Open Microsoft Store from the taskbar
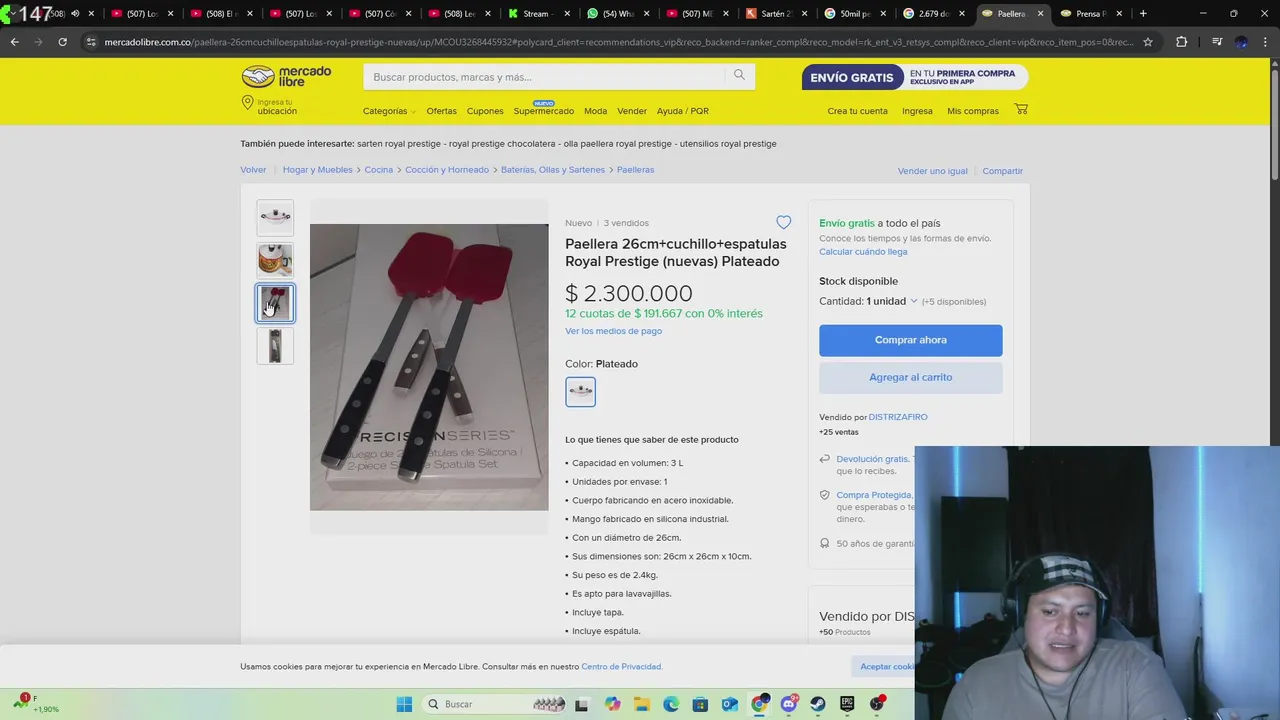Screen dimensions: 1280x720 [700, 704]
